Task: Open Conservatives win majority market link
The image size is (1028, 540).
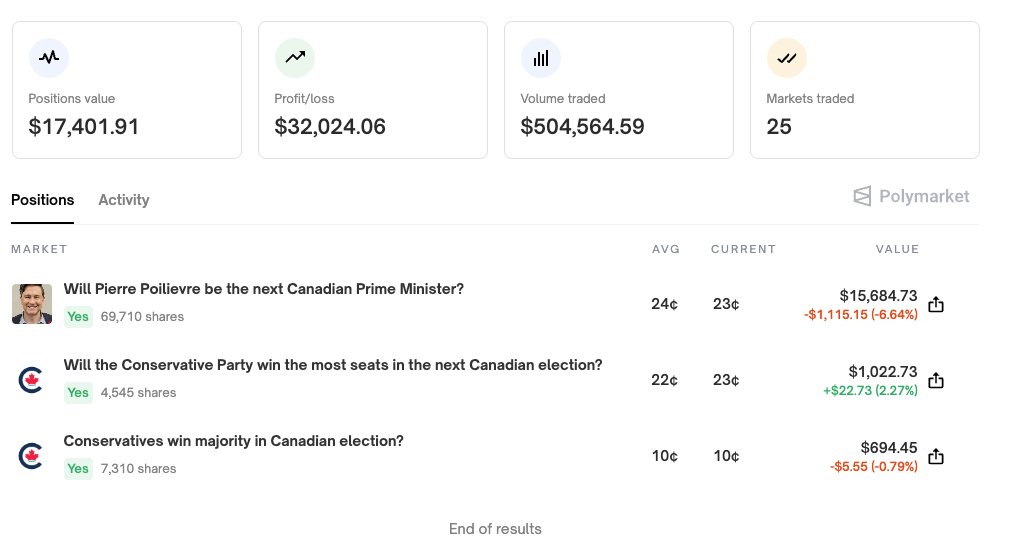Action: 233,441
